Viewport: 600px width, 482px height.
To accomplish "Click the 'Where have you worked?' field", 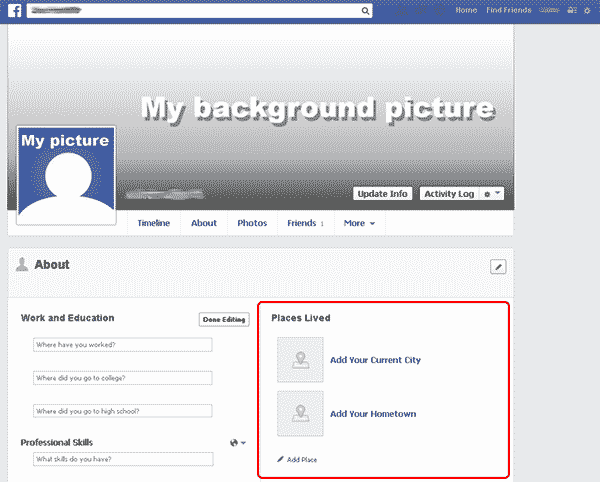I will [122, 345].
